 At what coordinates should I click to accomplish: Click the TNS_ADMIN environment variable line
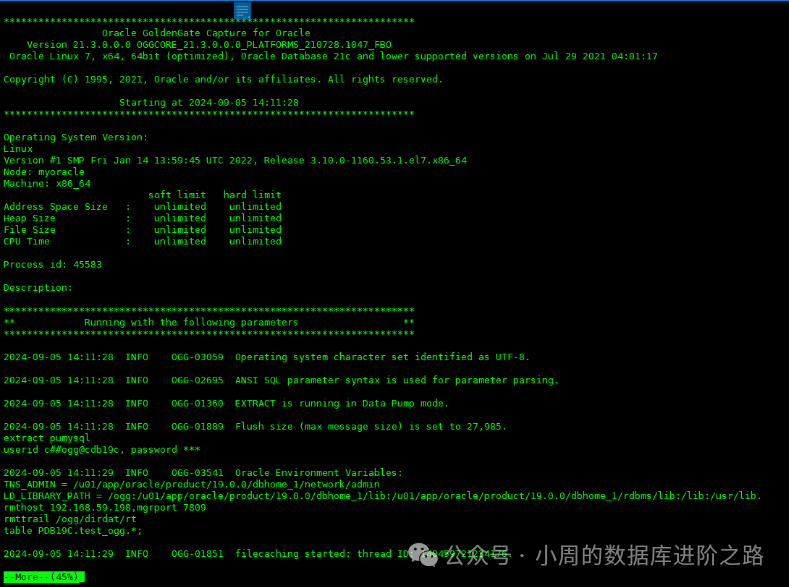click(x=191, y=484)
